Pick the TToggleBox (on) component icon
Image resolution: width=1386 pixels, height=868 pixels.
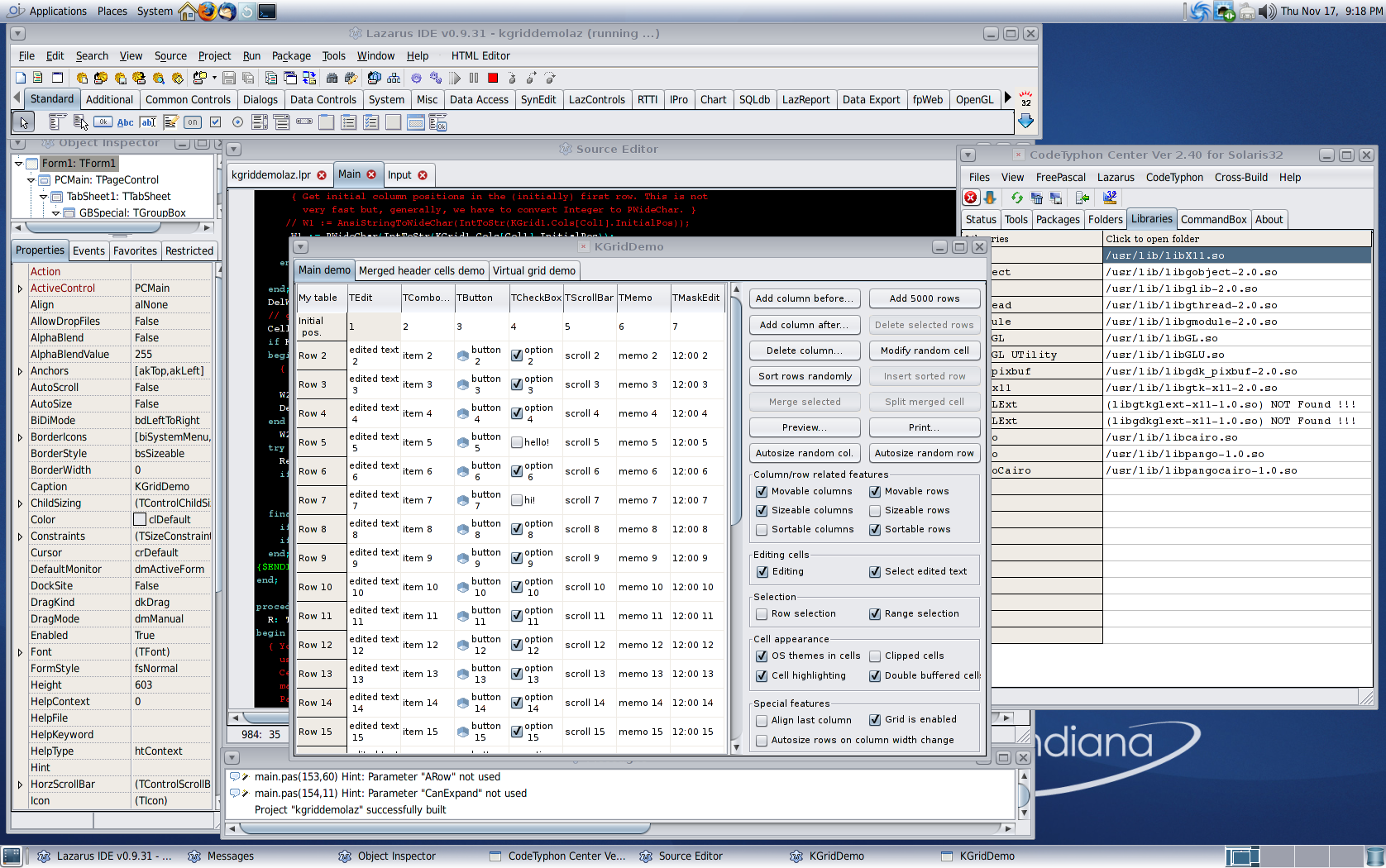point(193,122)
